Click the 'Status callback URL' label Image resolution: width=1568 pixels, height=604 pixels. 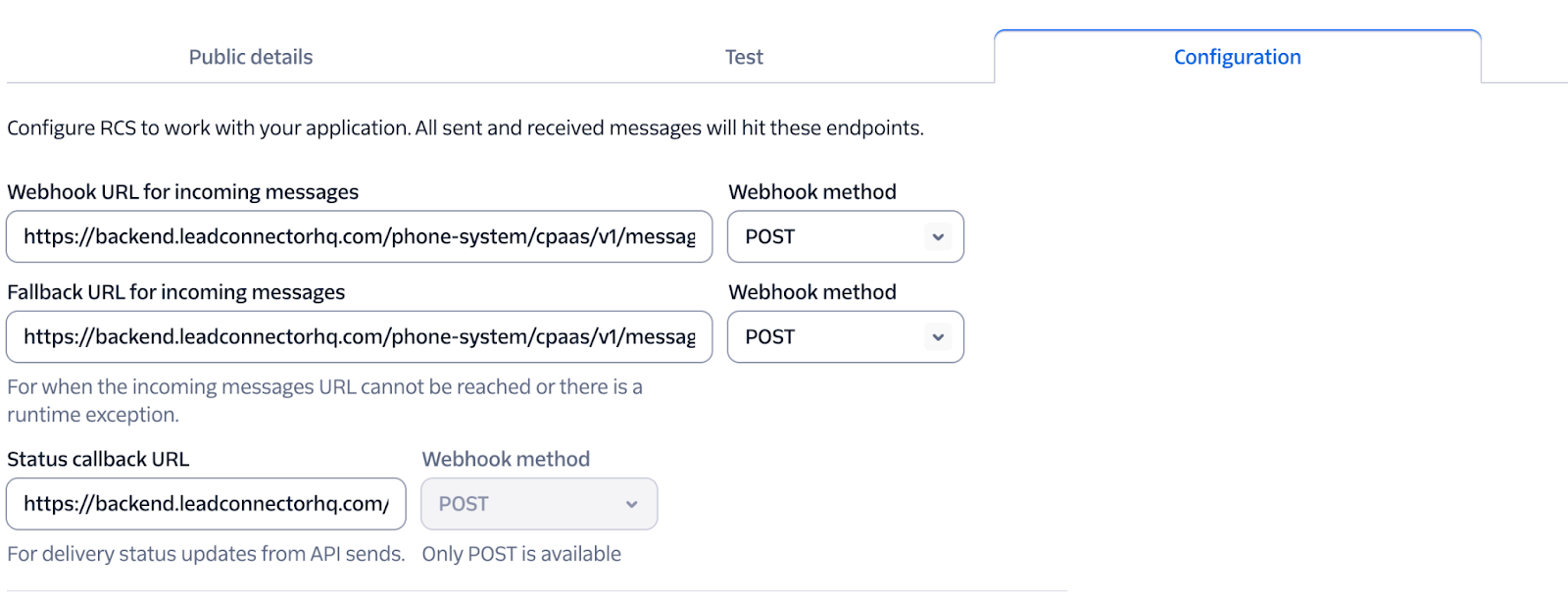(x=98, y=459)
